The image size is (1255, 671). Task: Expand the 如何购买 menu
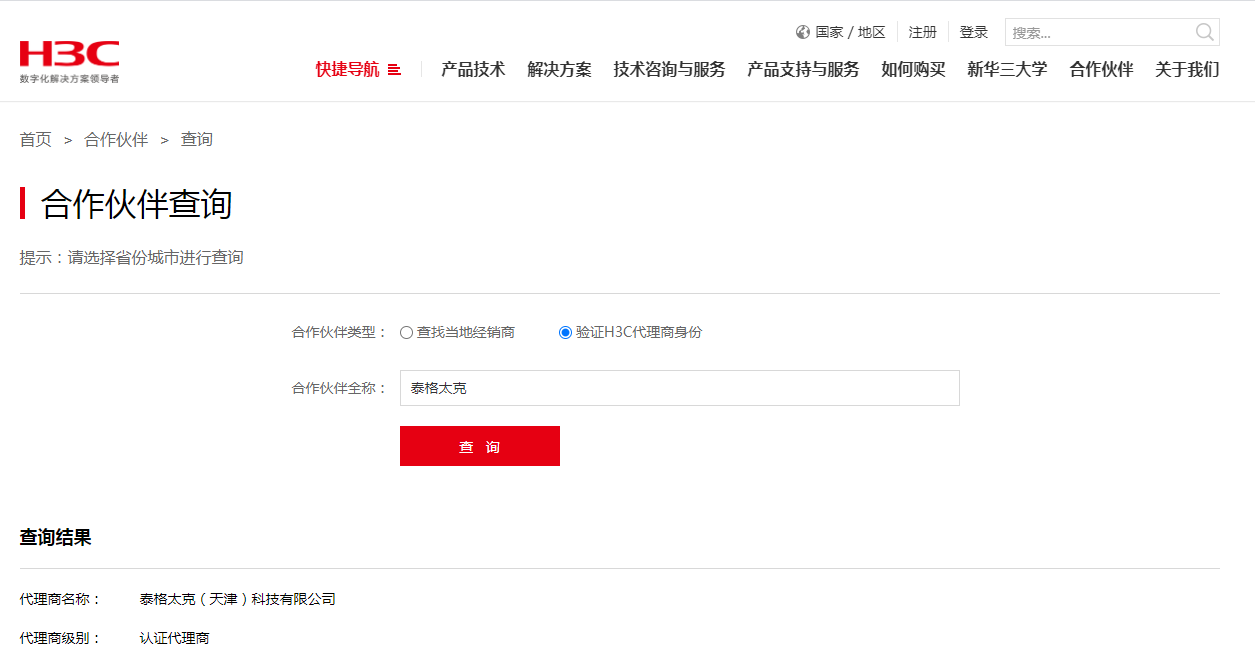(913, 70)
